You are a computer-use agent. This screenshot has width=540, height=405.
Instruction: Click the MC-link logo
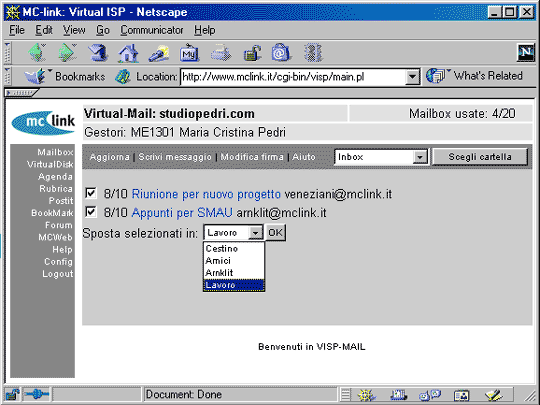tap(43, 122)
